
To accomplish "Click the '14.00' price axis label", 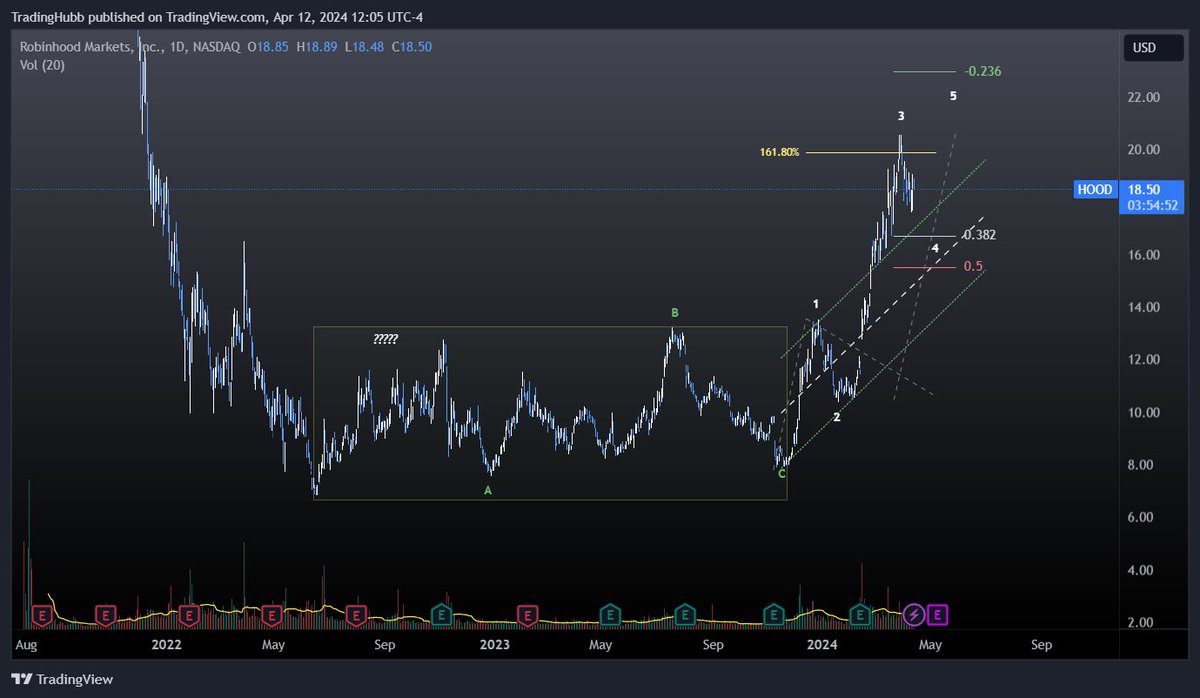I will [1144, 307].
